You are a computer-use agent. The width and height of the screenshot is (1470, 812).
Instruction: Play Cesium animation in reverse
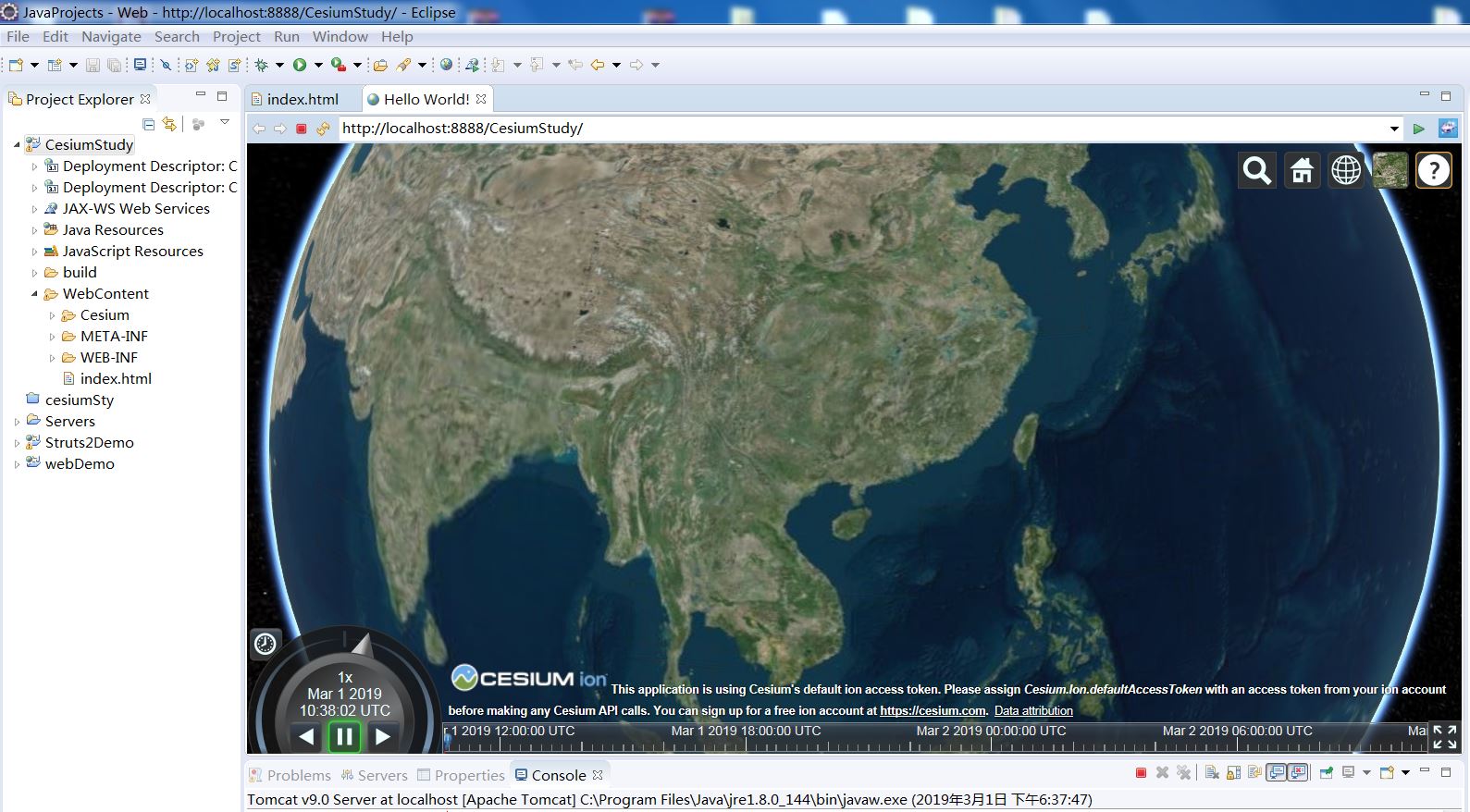pyautogui.click(x=306, y=737)
